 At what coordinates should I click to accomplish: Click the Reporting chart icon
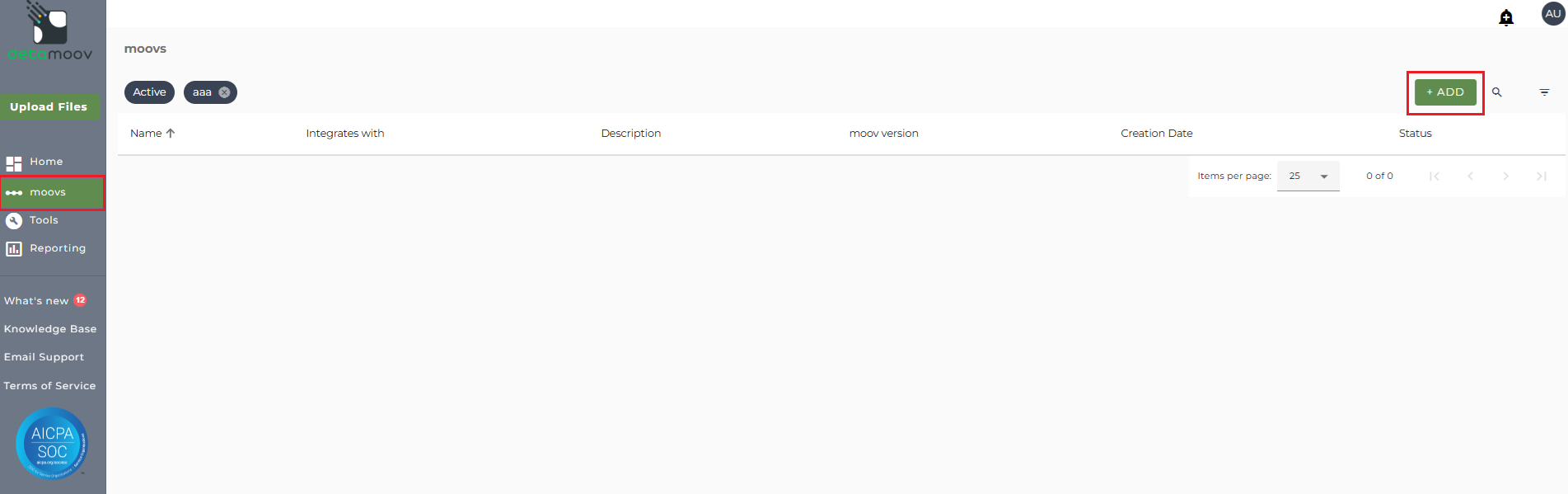coord(14,249)
